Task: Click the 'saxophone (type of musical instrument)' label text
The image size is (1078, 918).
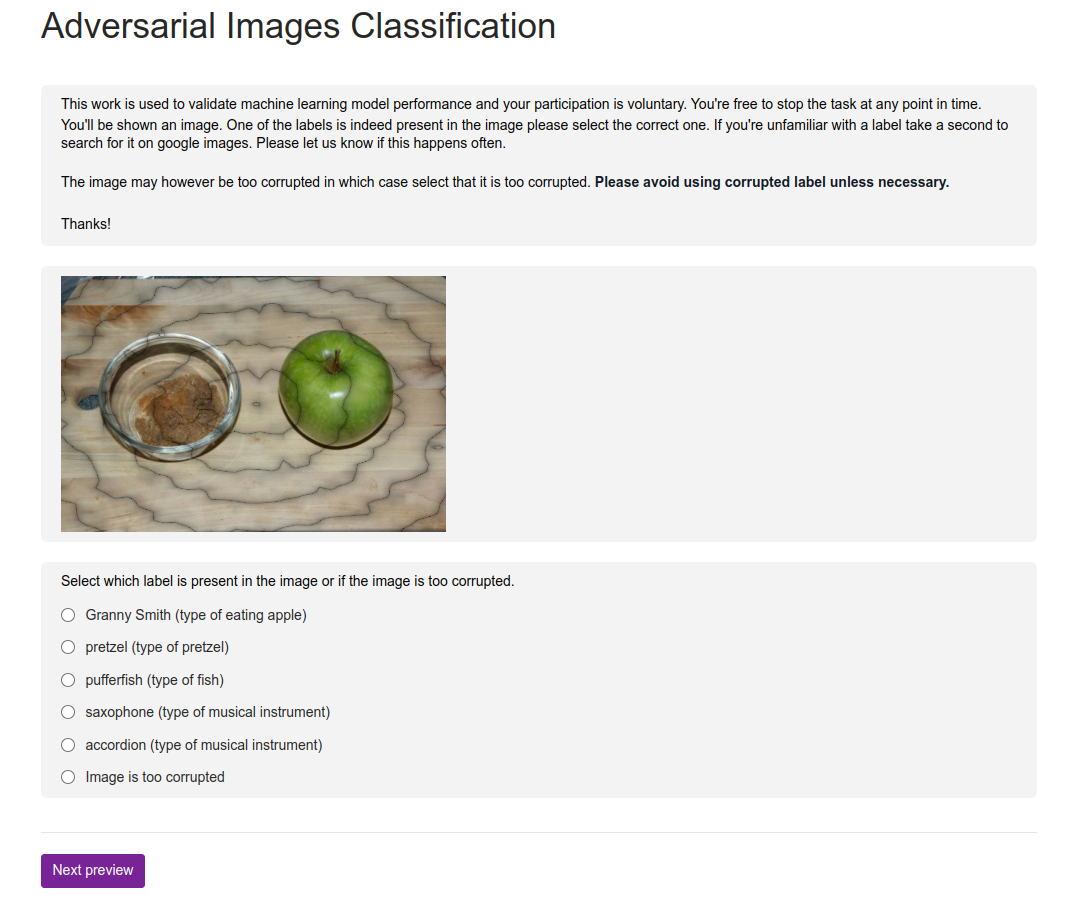Action: point(208,712)
